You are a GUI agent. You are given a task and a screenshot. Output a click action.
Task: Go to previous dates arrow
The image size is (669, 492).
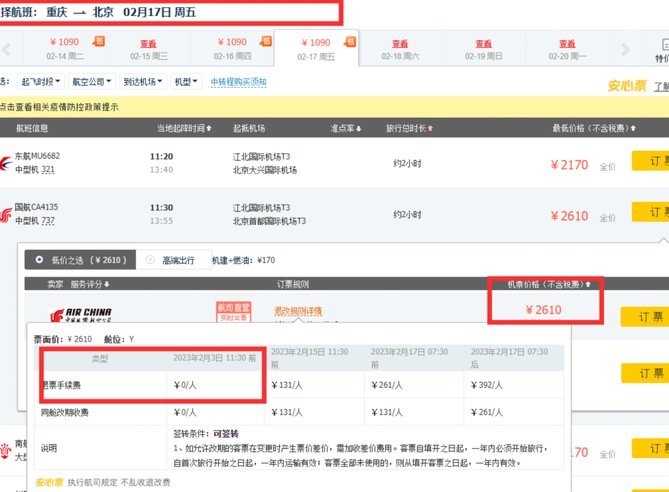pyautogui.click(x=6, y=49)
